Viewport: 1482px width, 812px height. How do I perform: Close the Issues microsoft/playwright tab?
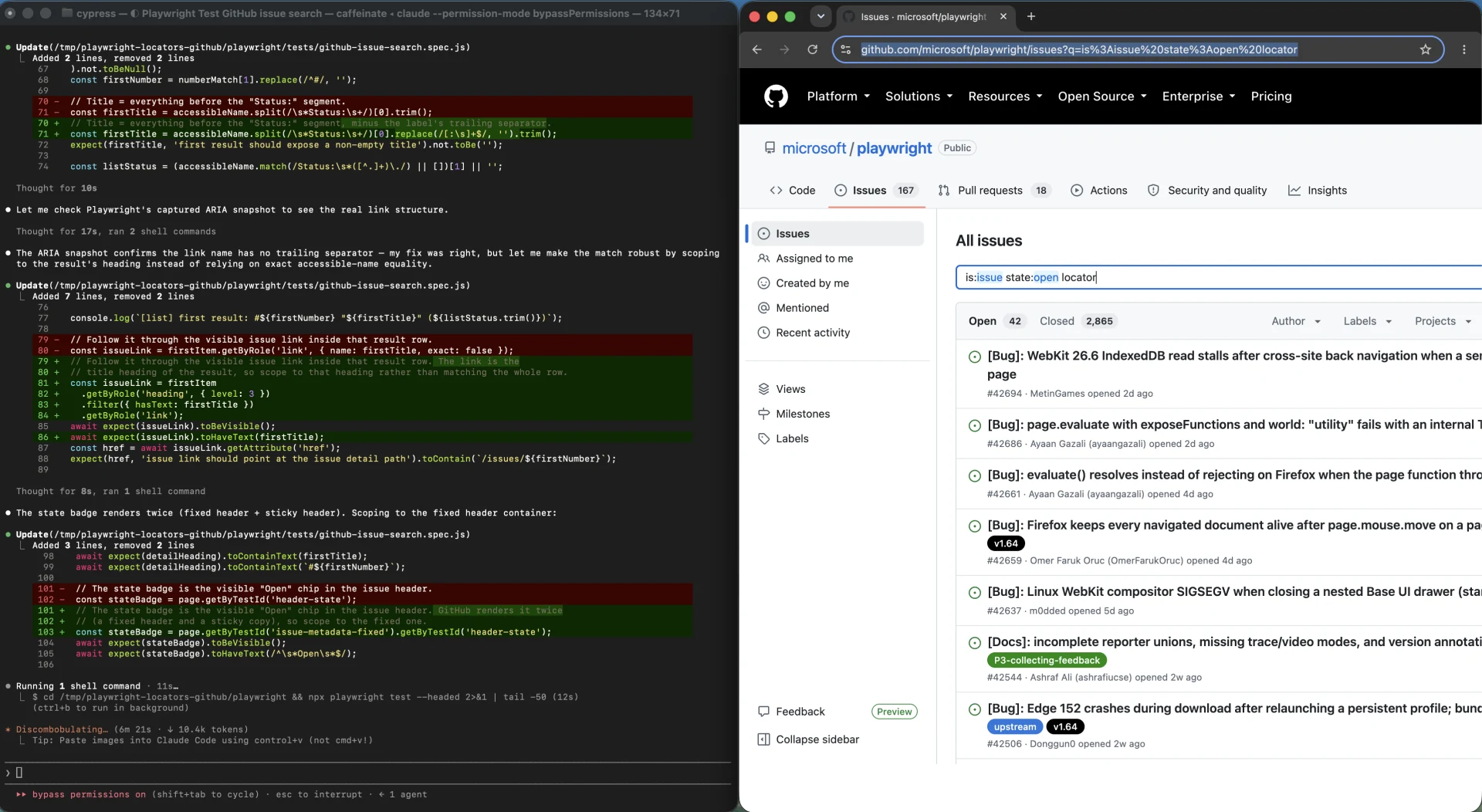1003,16
